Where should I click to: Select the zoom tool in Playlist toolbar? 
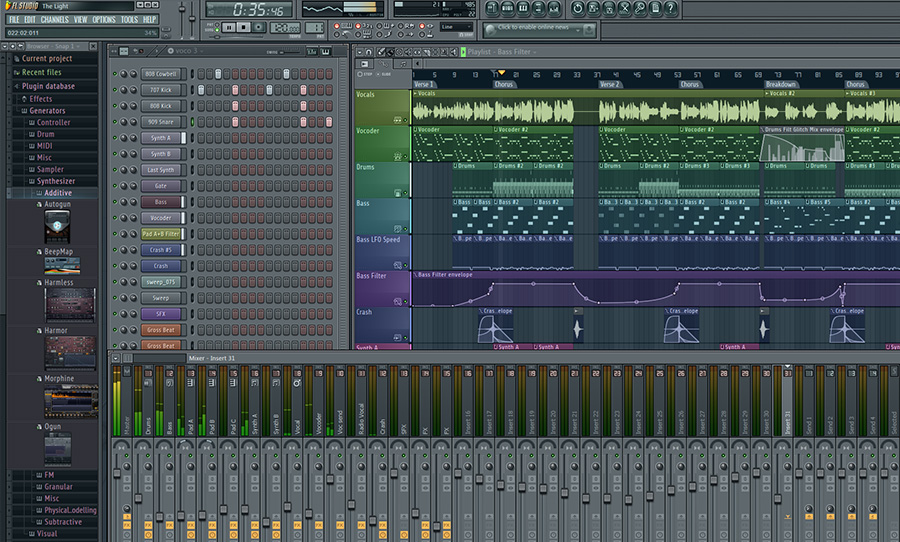[444, 52]
